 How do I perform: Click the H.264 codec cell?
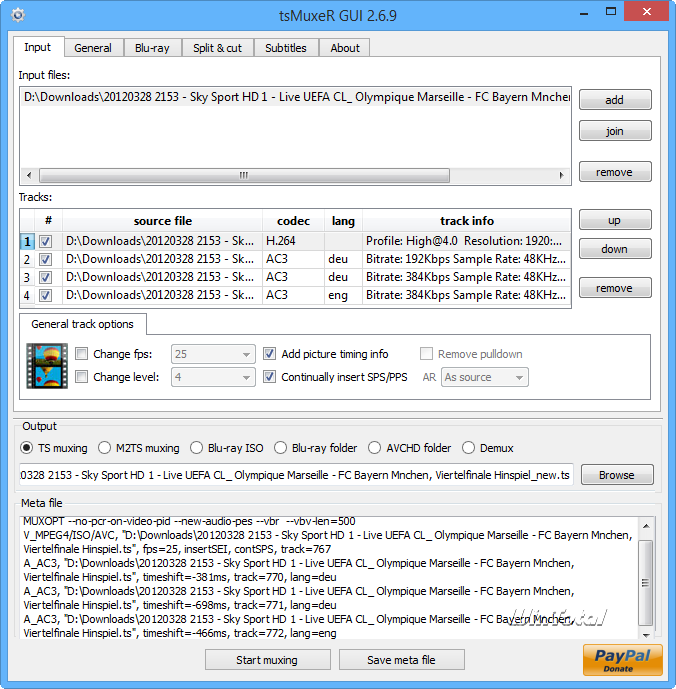(x=294, y=241)
